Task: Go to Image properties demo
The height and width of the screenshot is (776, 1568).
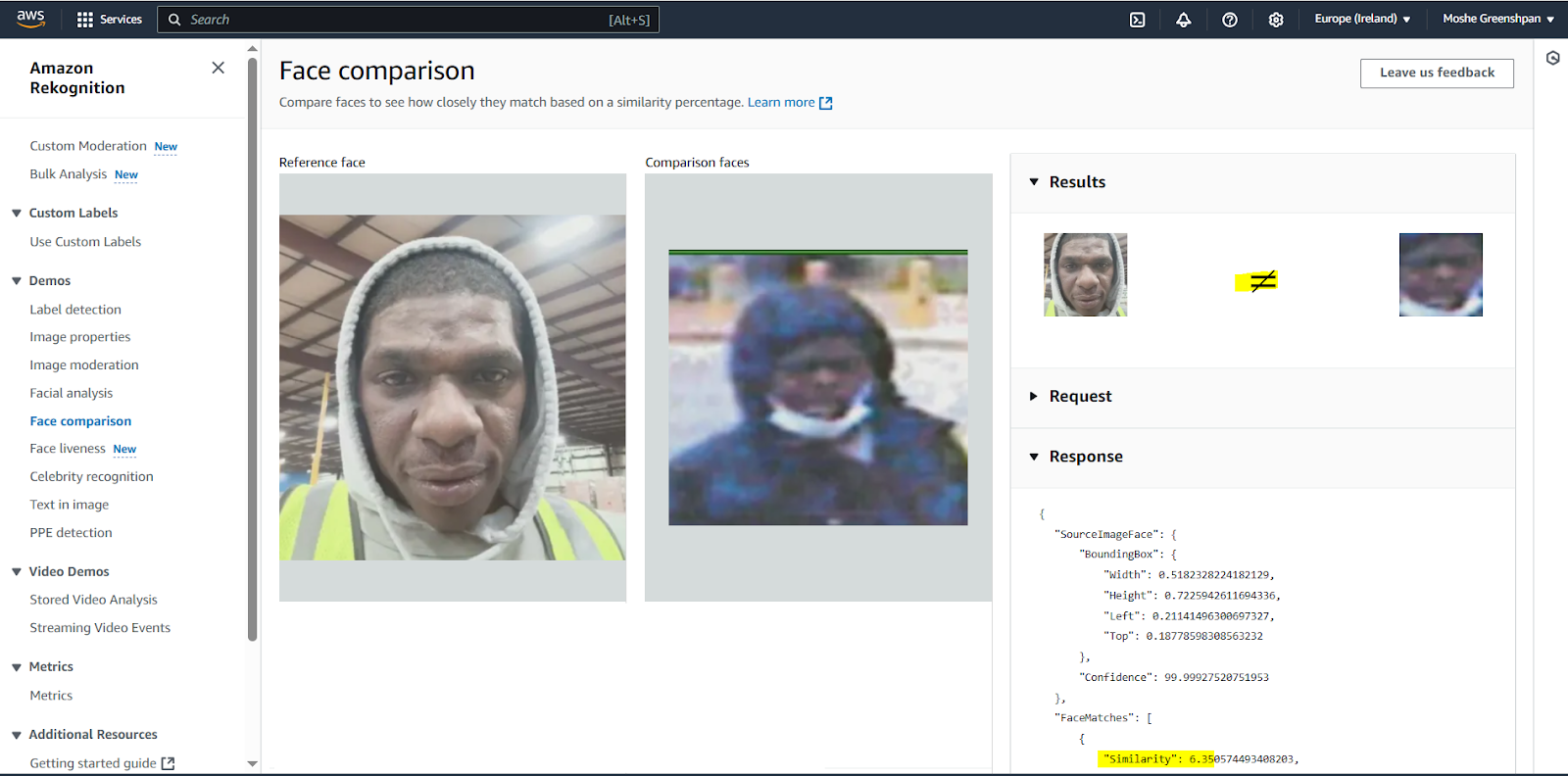Action: pos(80,337)
